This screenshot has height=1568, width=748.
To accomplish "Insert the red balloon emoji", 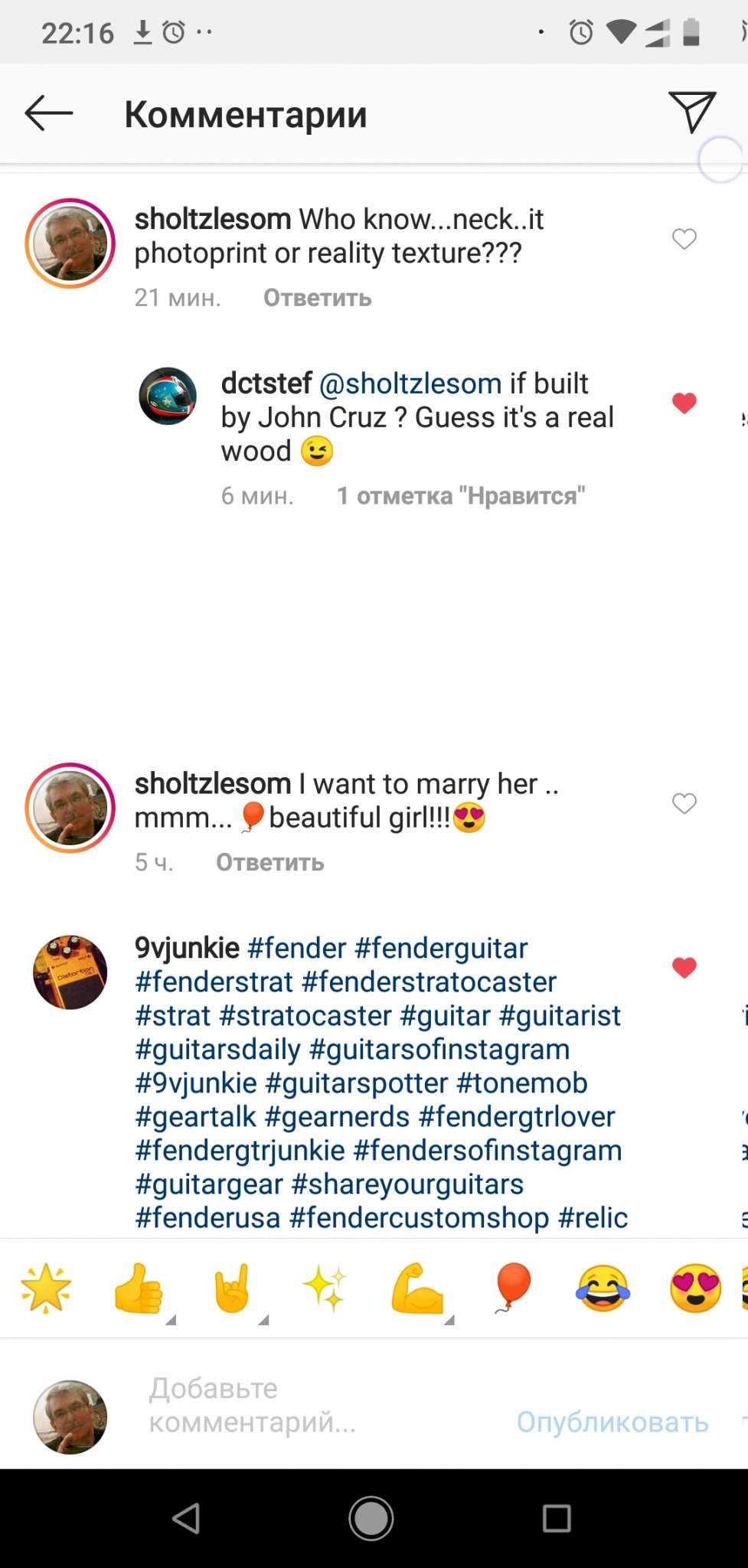I will [511, 1289].
